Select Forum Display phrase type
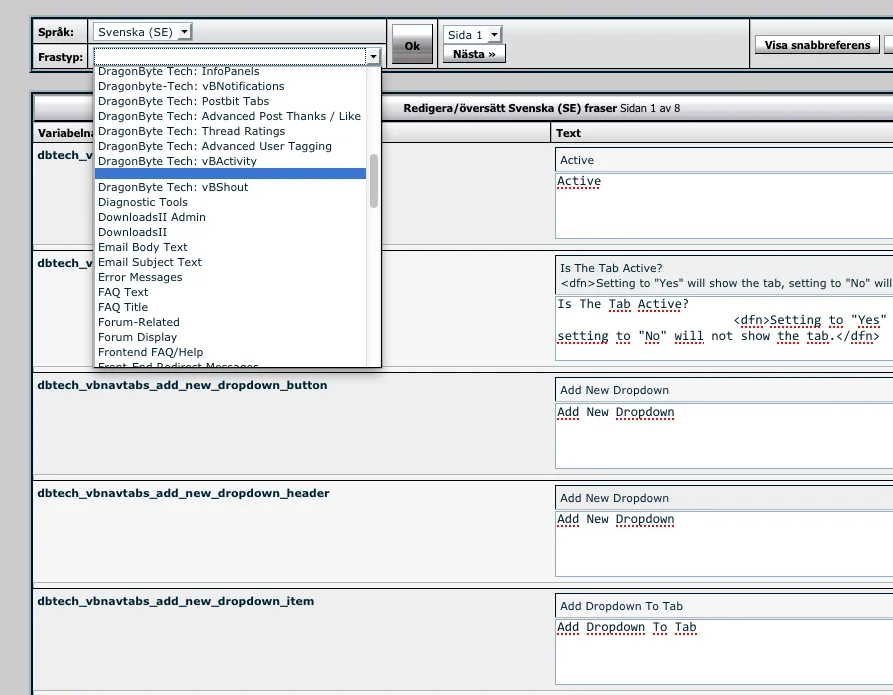The width and height of the screenshot is (893, 695). click(230, 337)
